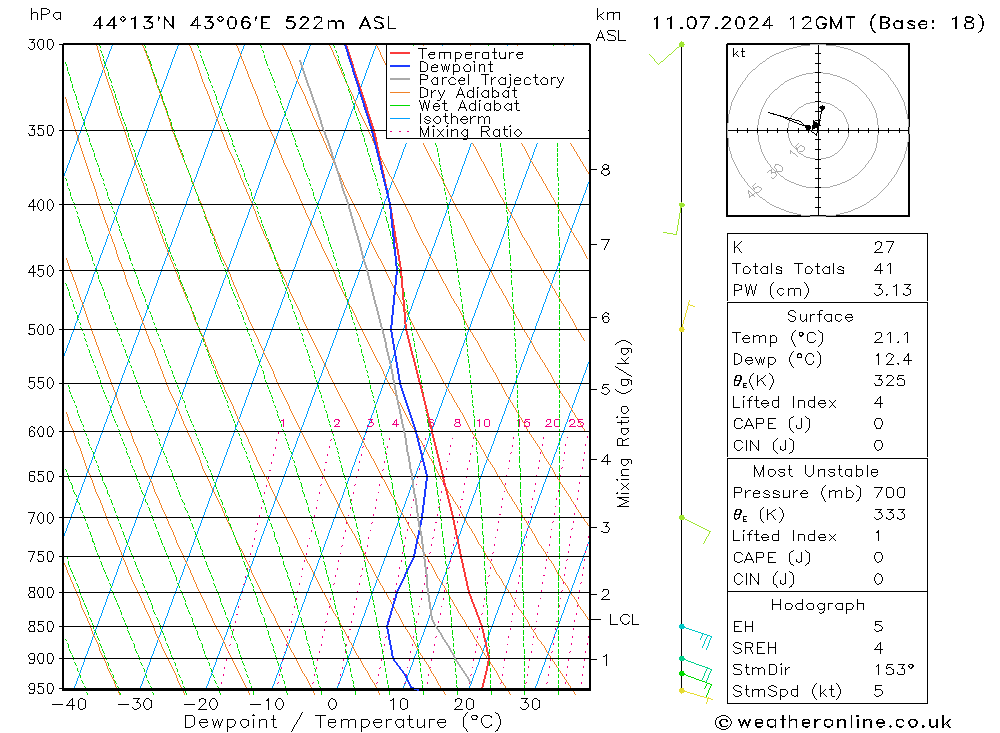Click the 45 ring label in hodograph

(x=754, y=189)
